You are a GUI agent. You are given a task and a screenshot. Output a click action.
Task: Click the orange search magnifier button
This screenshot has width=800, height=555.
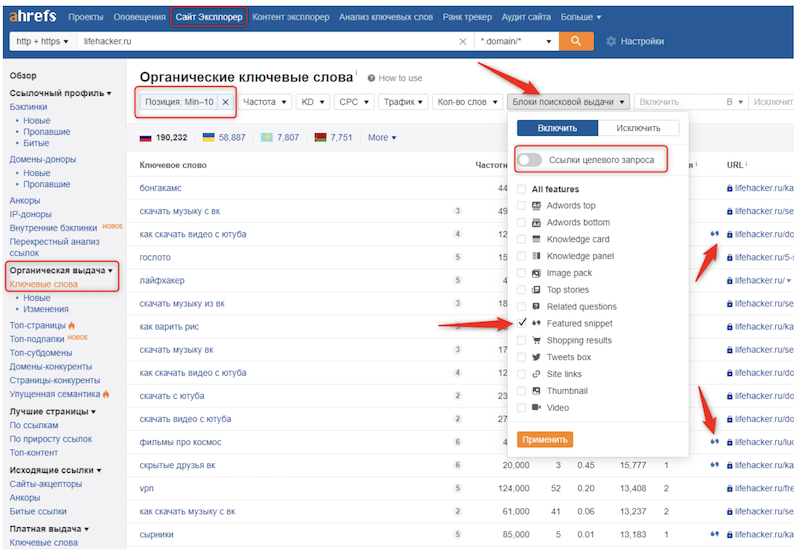(x=576, y=41)
